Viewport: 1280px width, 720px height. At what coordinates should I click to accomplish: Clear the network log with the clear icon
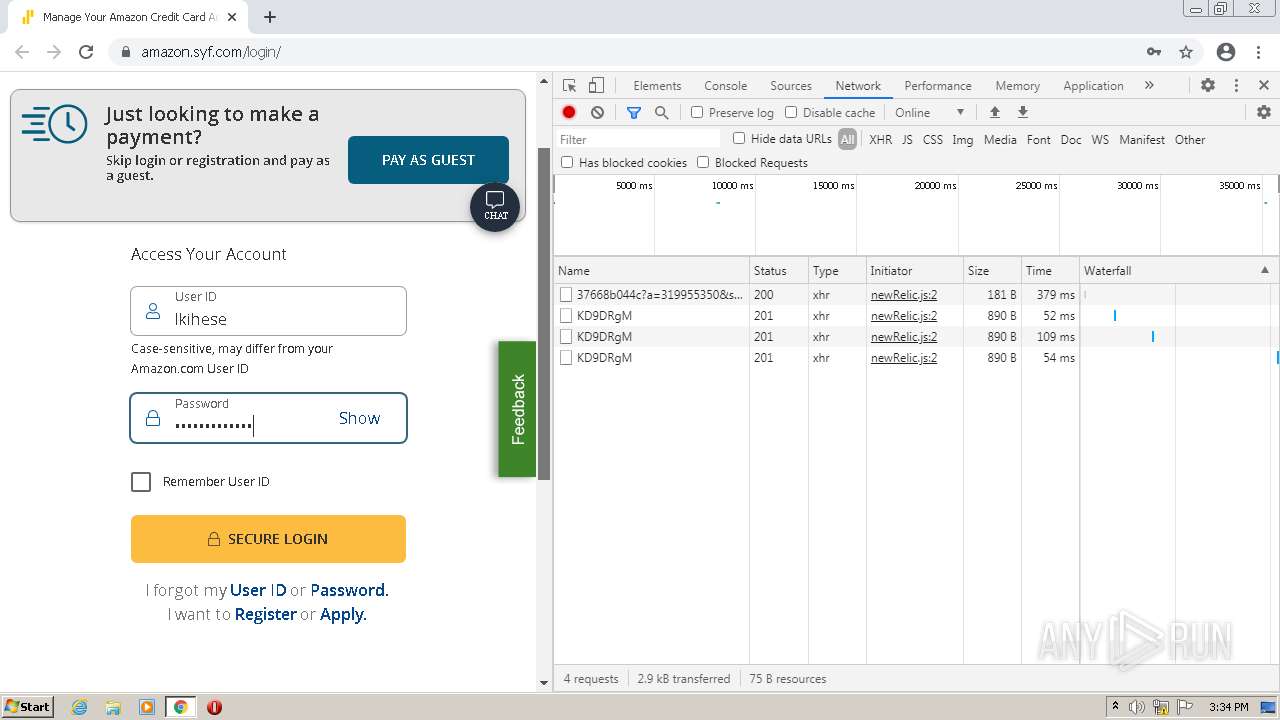pos(597,113)
